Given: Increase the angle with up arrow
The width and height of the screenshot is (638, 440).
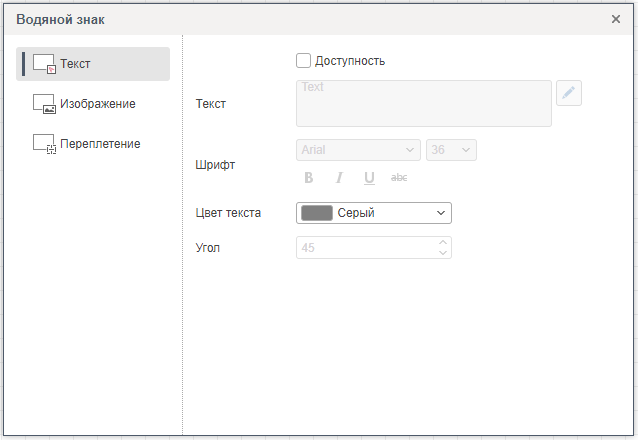Looking at the screenshot, I should coord(443,242).
